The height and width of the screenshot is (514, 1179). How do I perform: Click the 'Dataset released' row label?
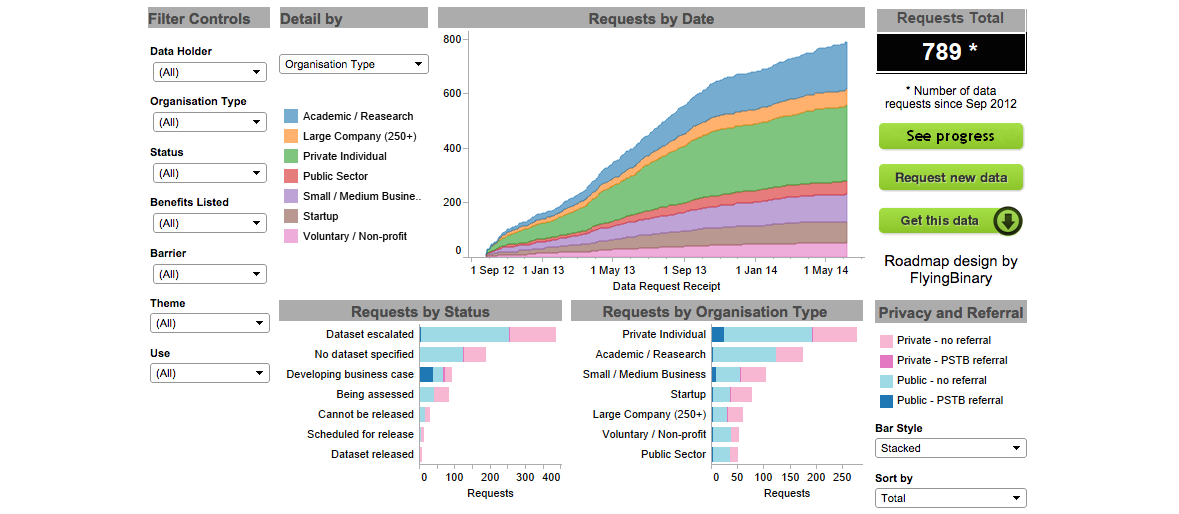372,454
